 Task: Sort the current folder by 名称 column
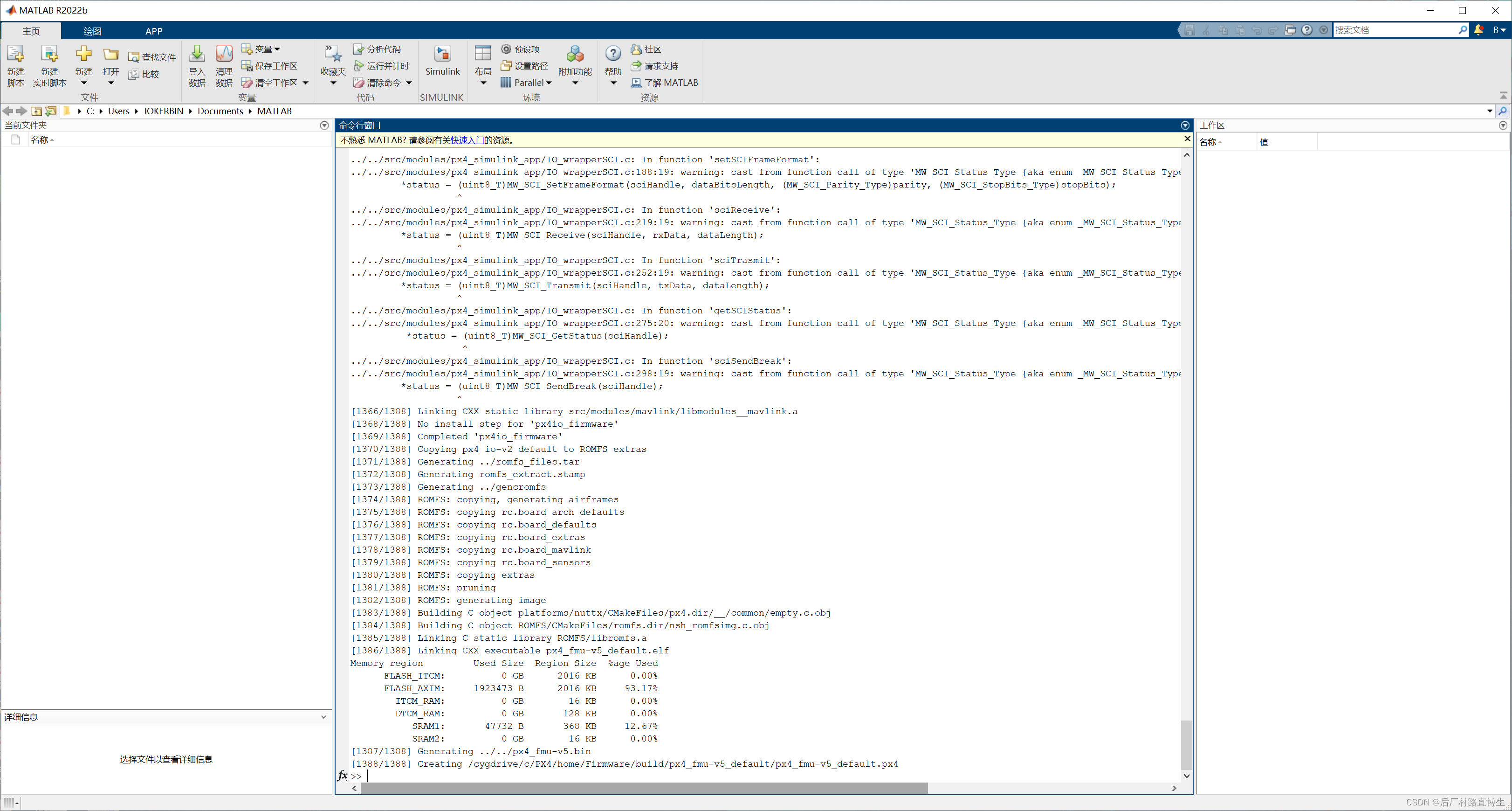pyautogui.click(x=179, y=140)
